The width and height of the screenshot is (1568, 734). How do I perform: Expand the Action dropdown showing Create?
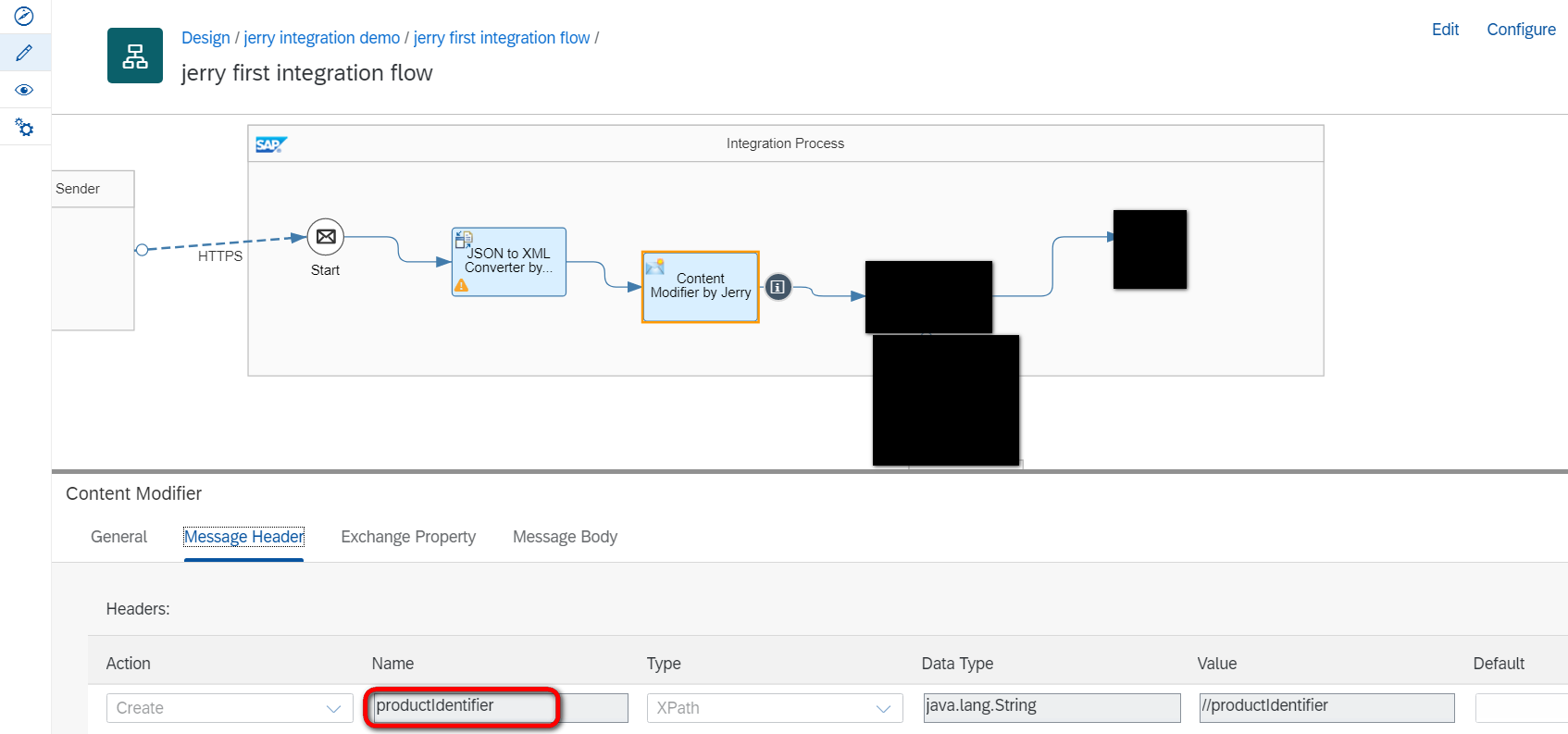click(x=229, y=708)
